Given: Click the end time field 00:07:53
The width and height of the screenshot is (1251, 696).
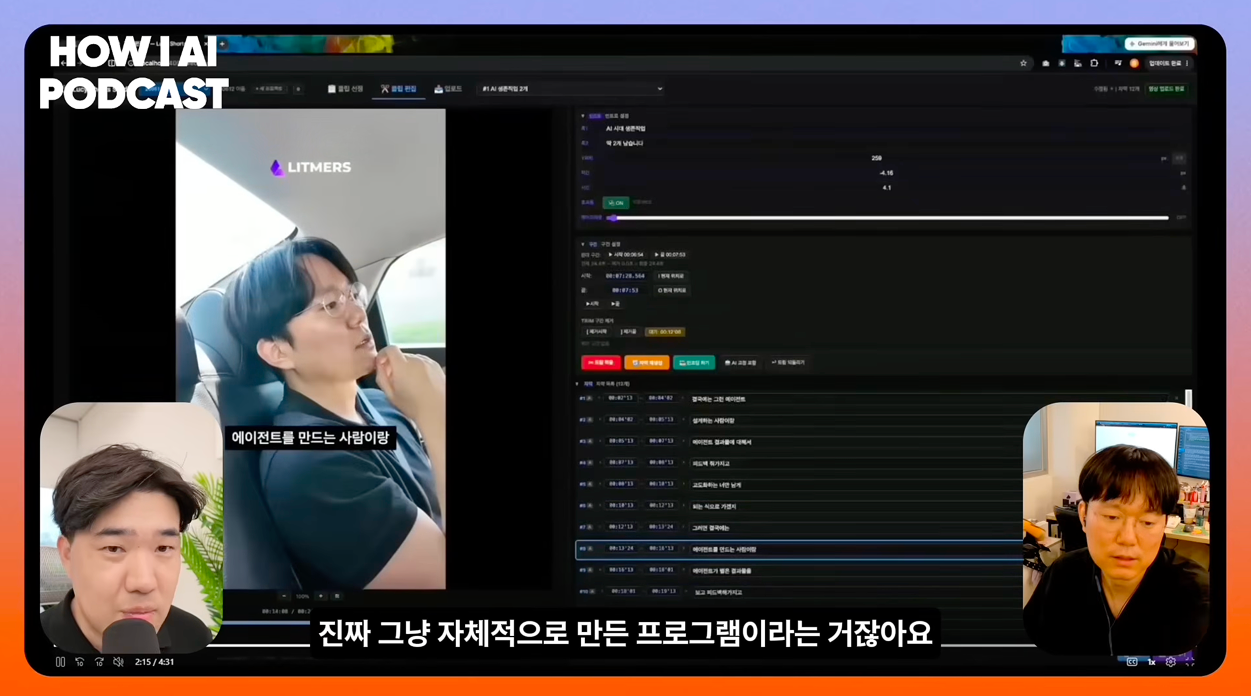Looking at the screenshot, I should pos(625,290).
